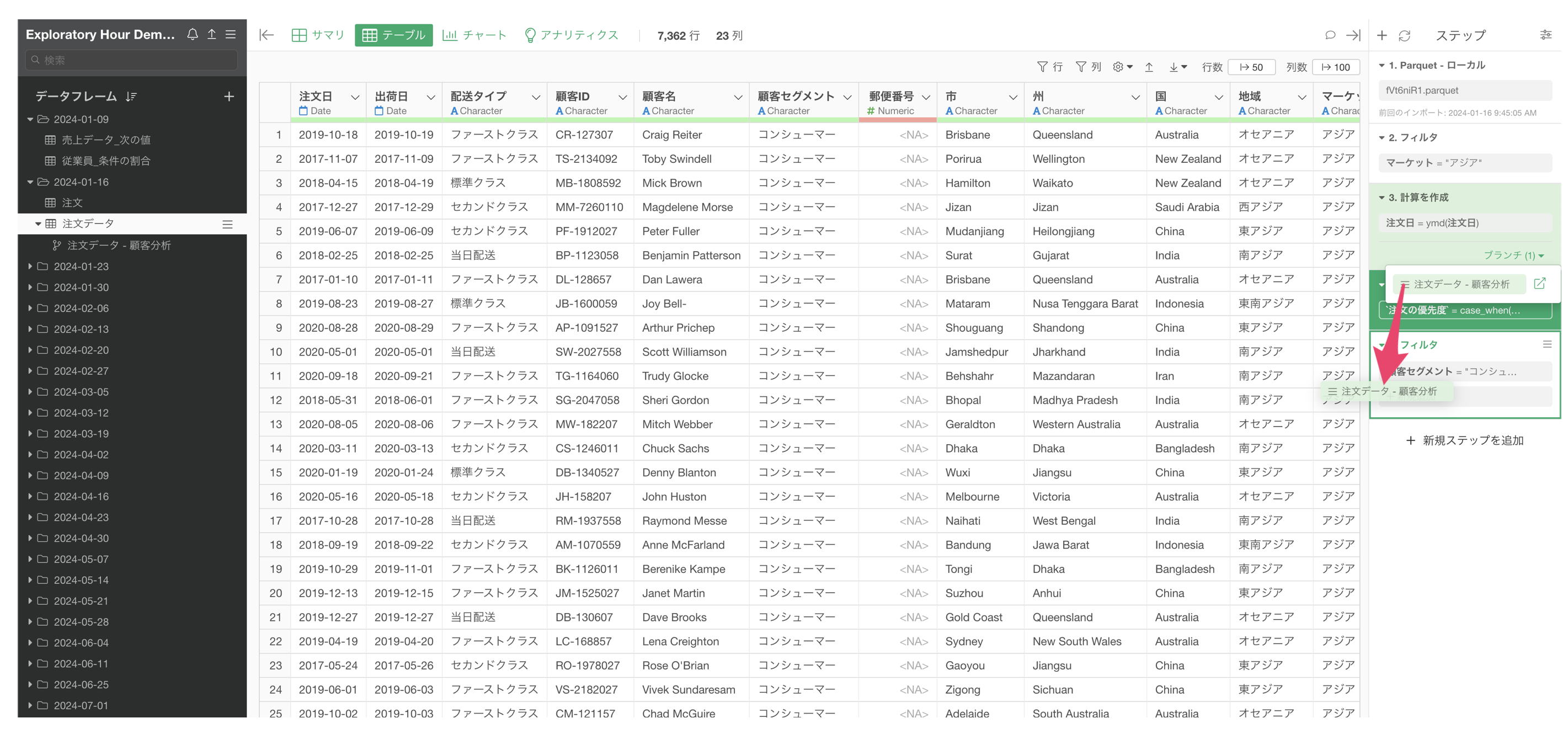This screenshot has width=1568, height=734.
Task: Open 注文日 column header dropdown
Action: tap(355, 97)
